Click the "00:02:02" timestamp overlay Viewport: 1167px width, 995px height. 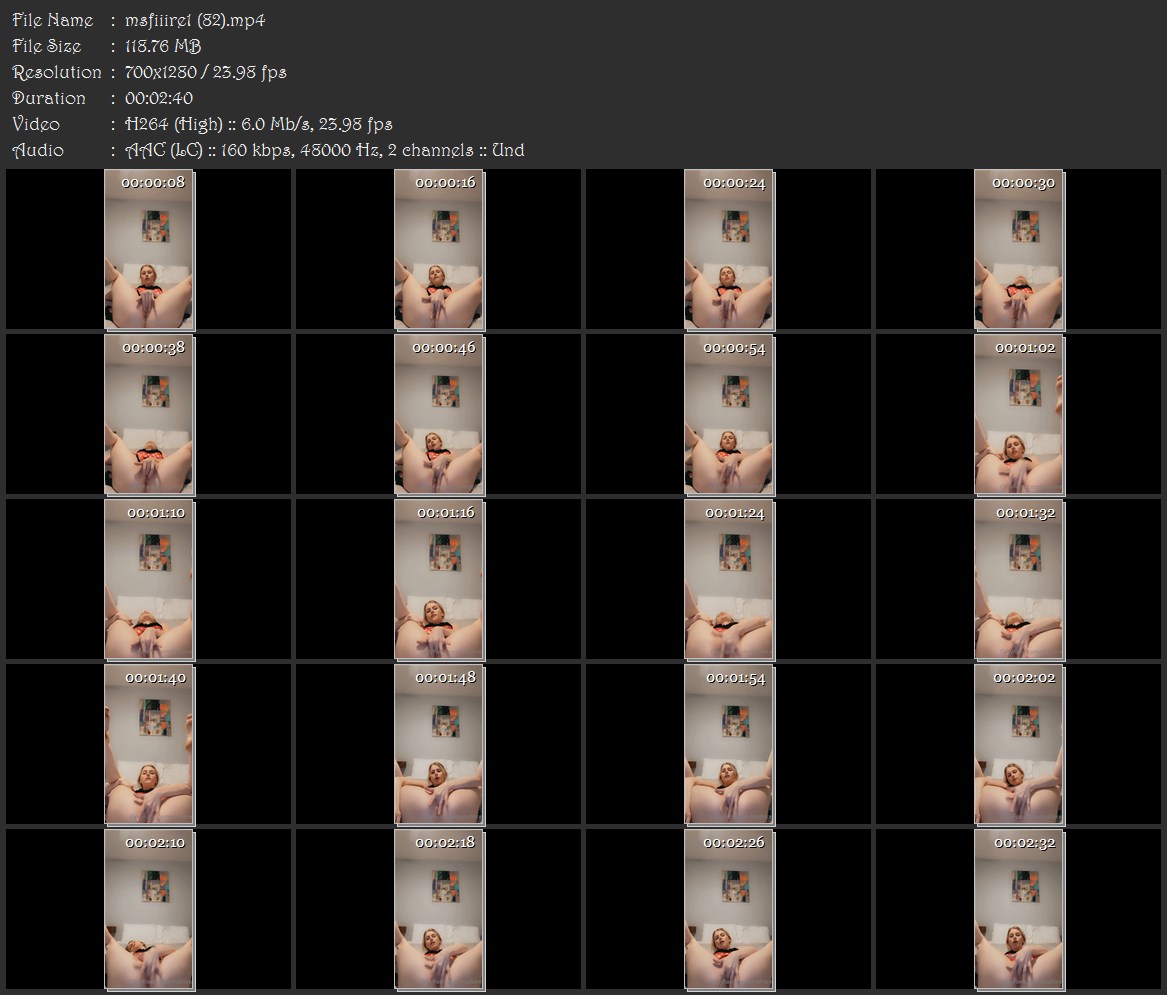[1024, 678]
